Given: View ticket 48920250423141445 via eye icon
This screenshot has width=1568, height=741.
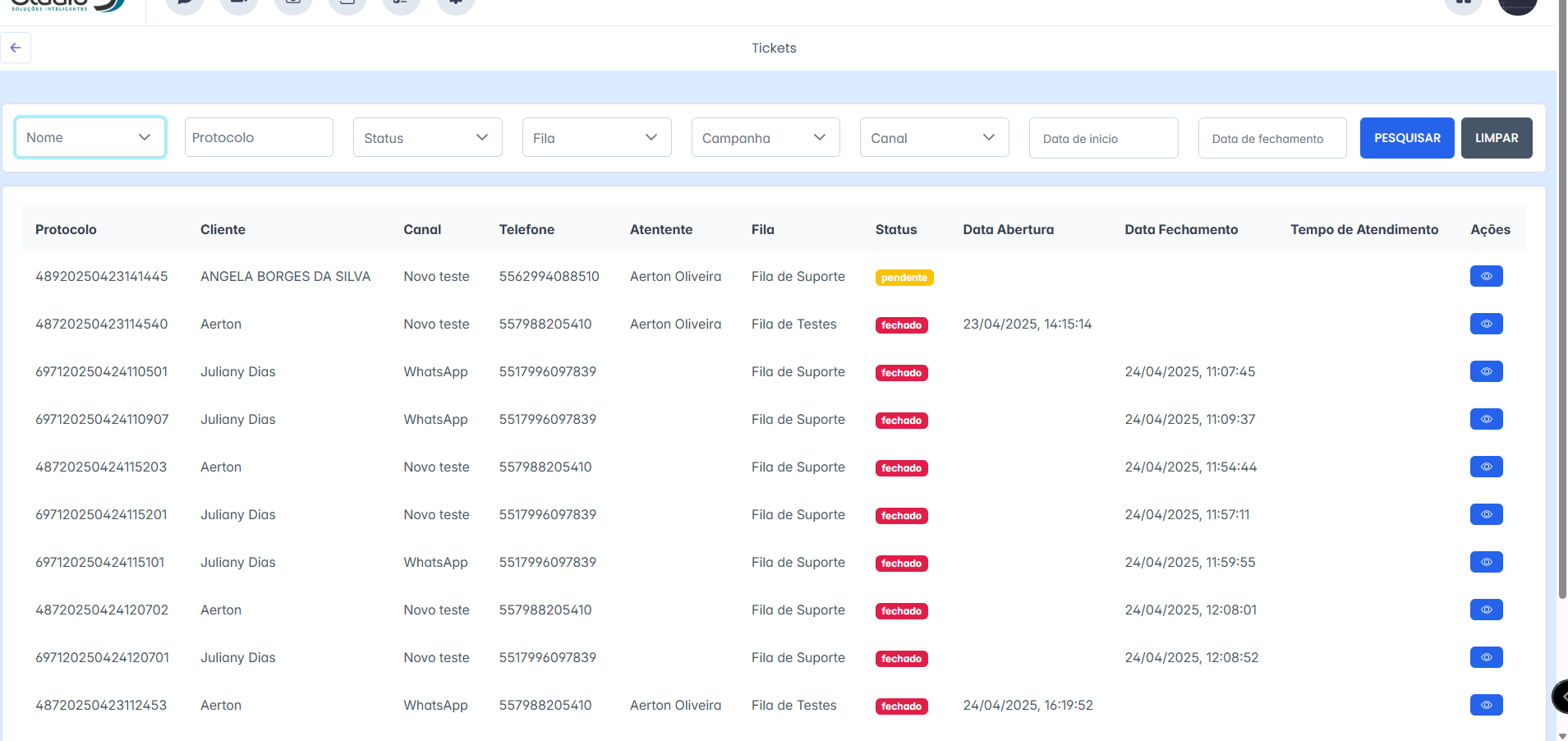Looking at the screenshot, I should click(x=1486, y=276).
